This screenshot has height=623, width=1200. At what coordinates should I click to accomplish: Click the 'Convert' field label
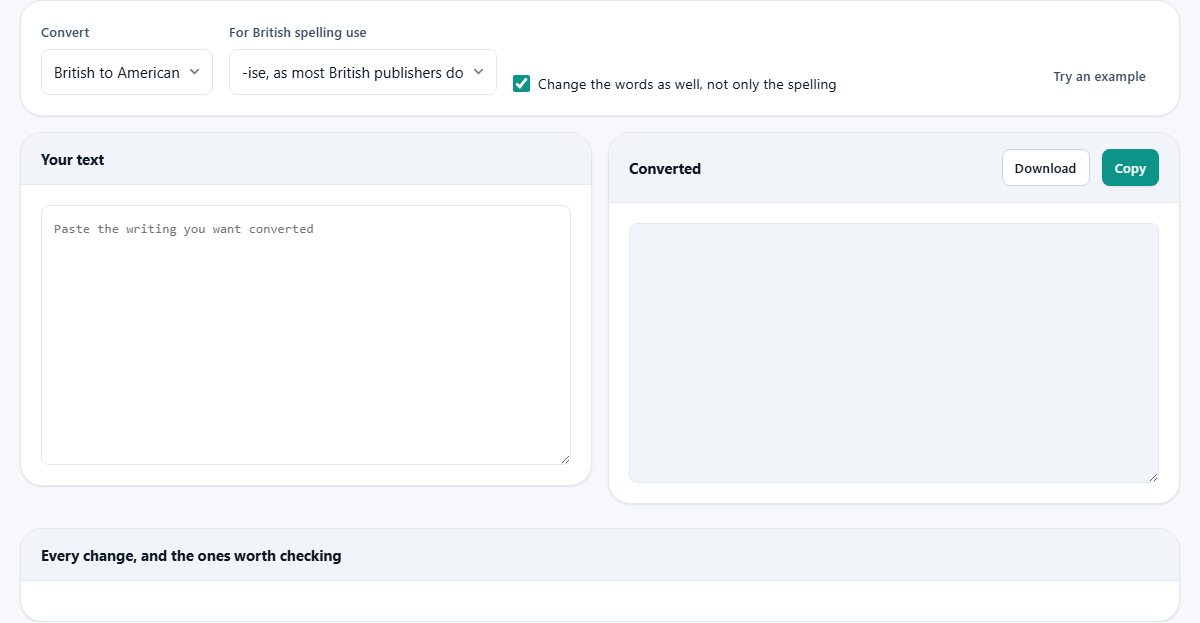65,32
